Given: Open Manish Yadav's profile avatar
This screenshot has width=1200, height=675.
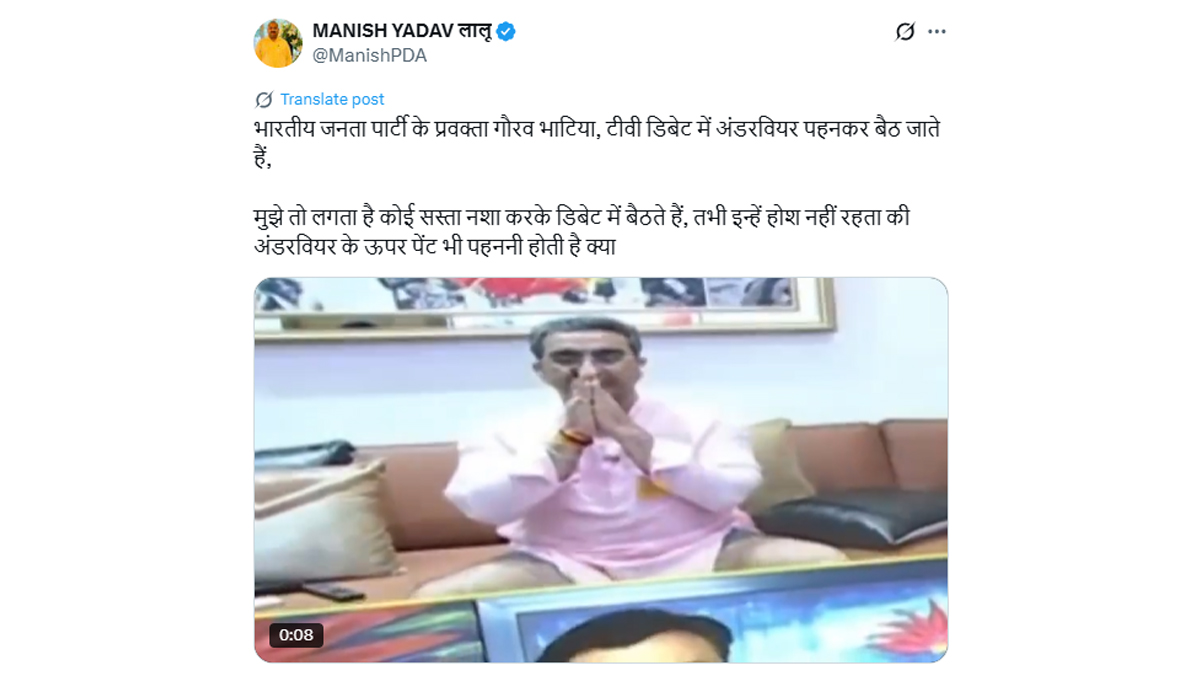Looking at the screenshot, I should [x=278, y=43].
